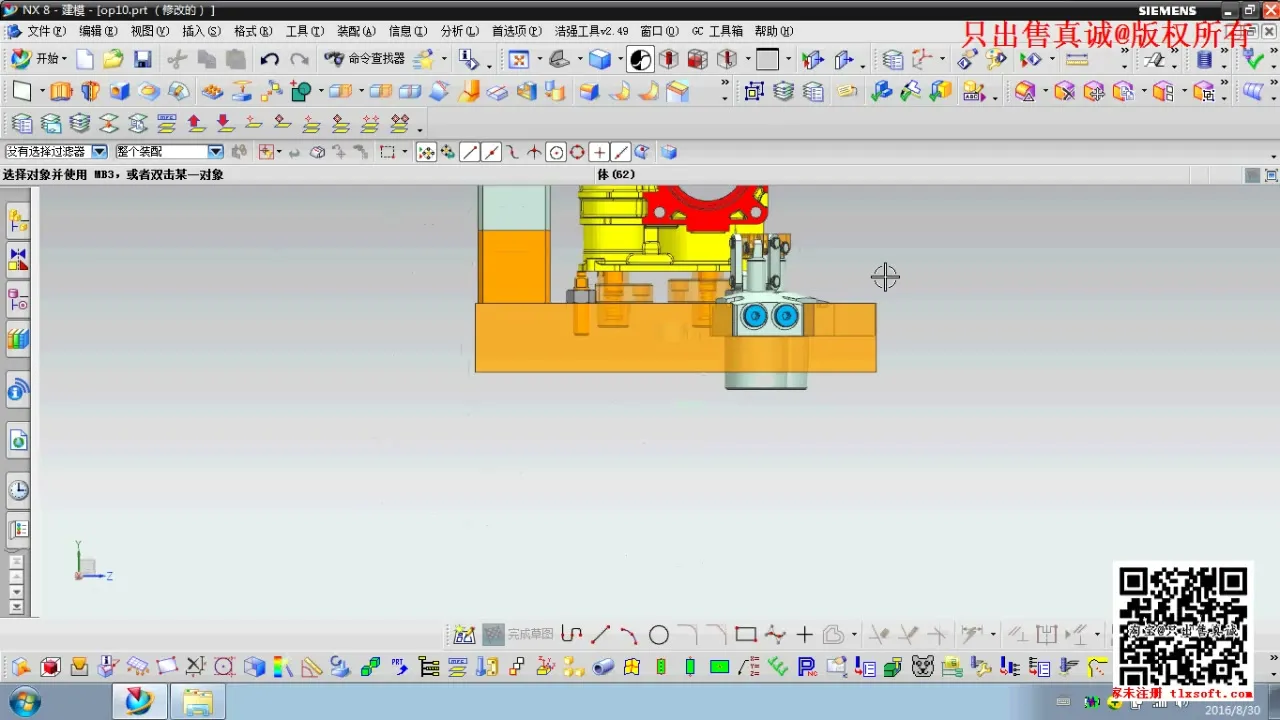Open the selection filter type dropdown
This screenshot has height=720, width=1280.
pyautogui.click(x=99, y=152)
